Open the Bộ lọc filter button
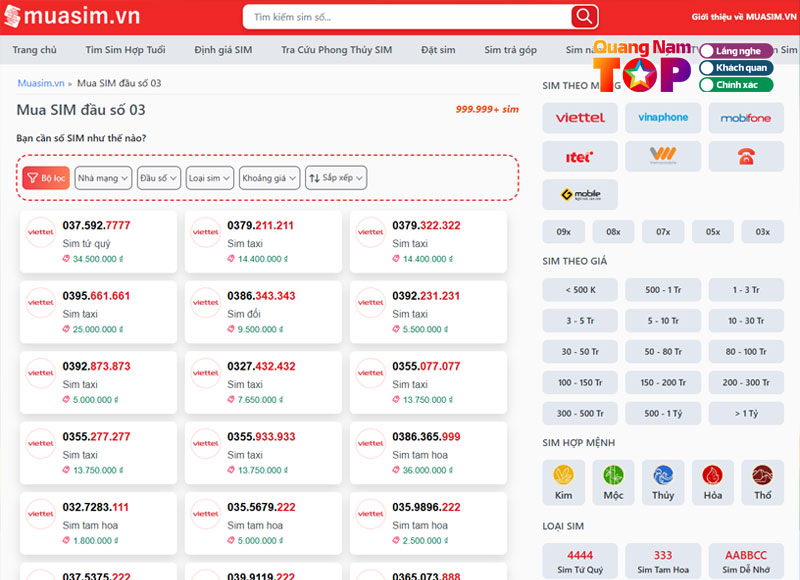 click(46, 178)
